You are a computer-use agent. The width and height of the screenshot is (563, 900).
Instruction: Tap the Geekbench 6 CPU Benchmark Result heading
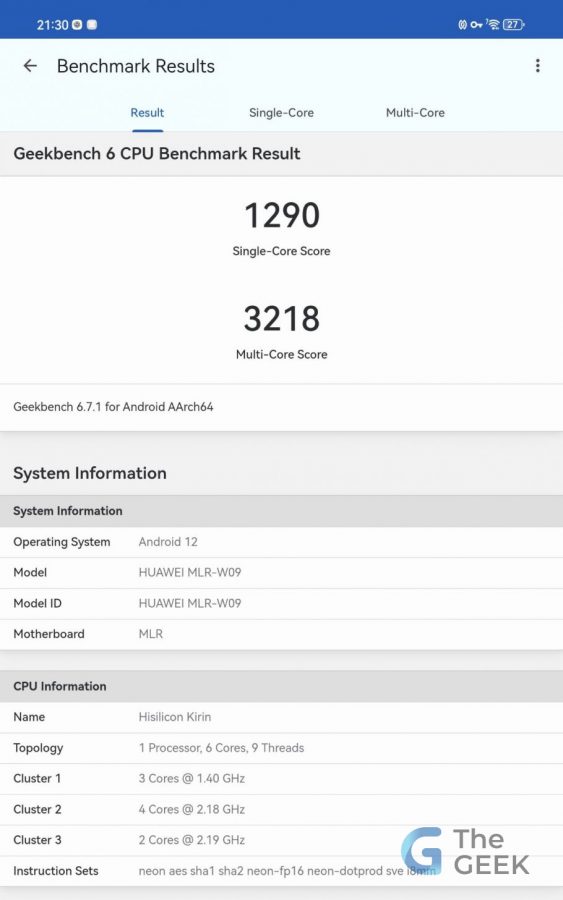157,154
